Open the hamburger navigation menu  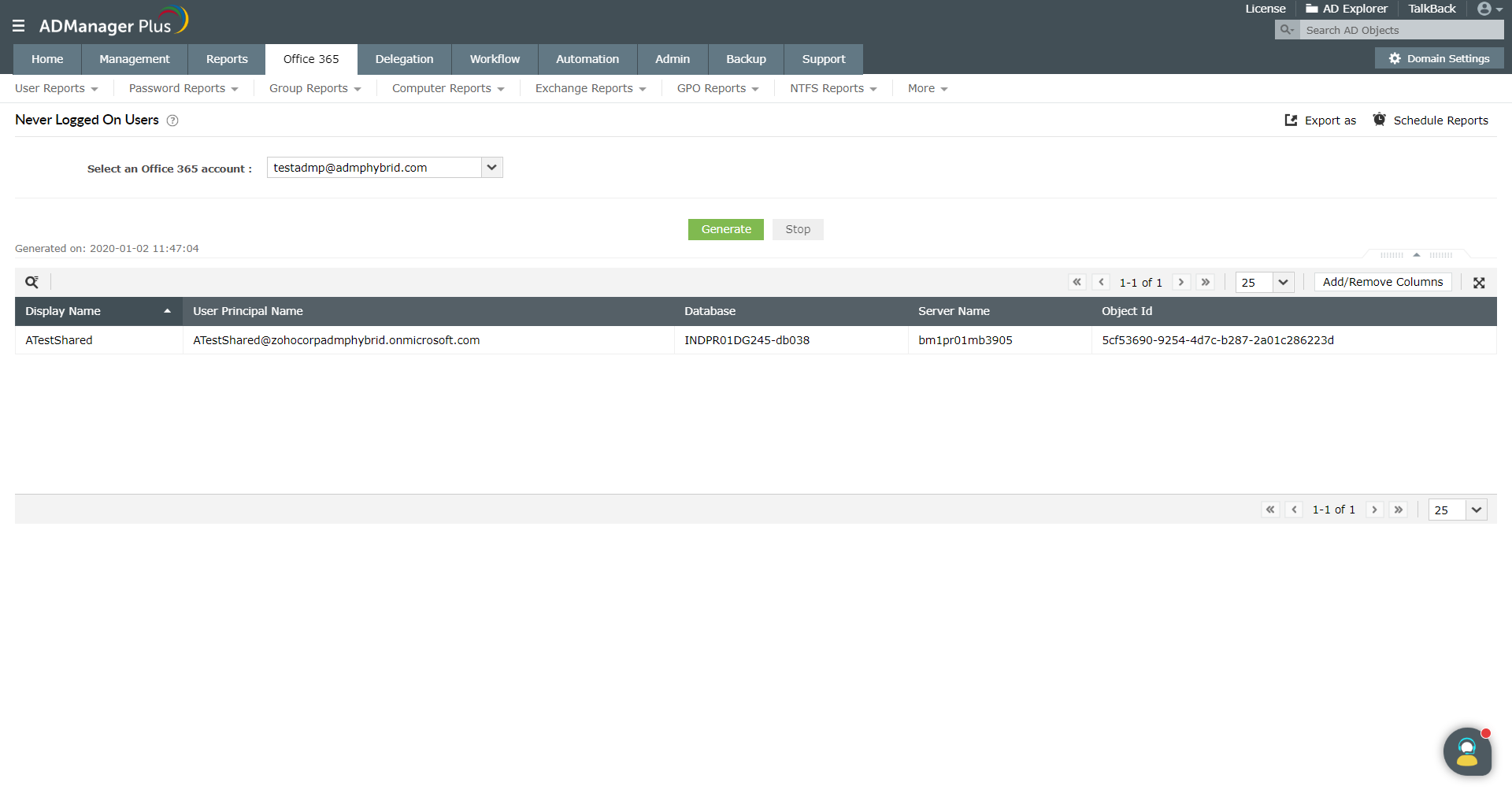[x=19, y=26]
